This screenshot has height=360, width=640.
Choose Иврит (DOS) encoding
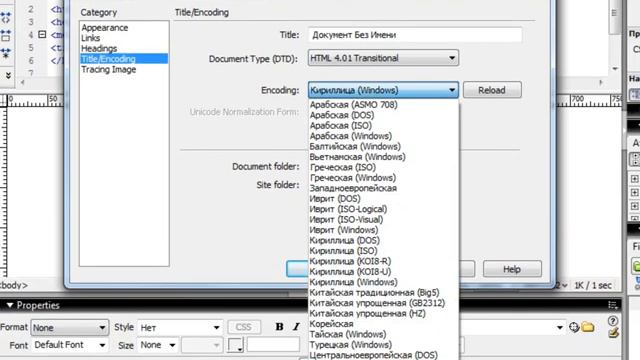click(384, 199)
